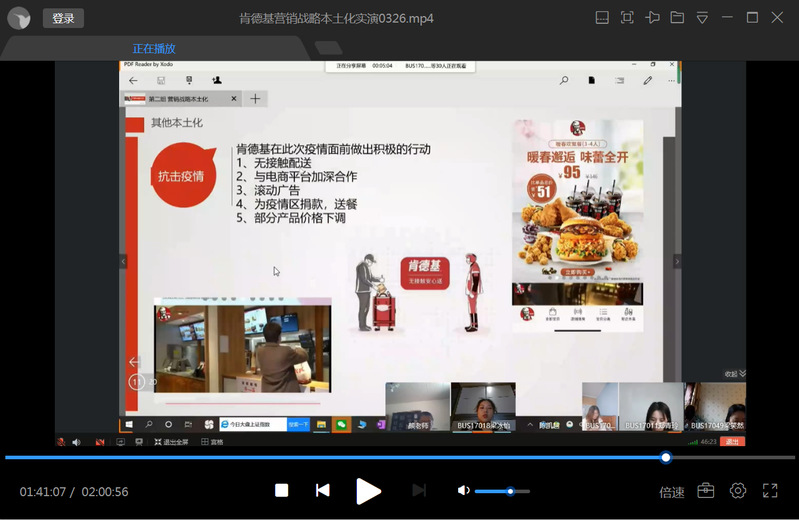
Task: Enter fullscreen with the expand icon
Action: pos(770,490)
